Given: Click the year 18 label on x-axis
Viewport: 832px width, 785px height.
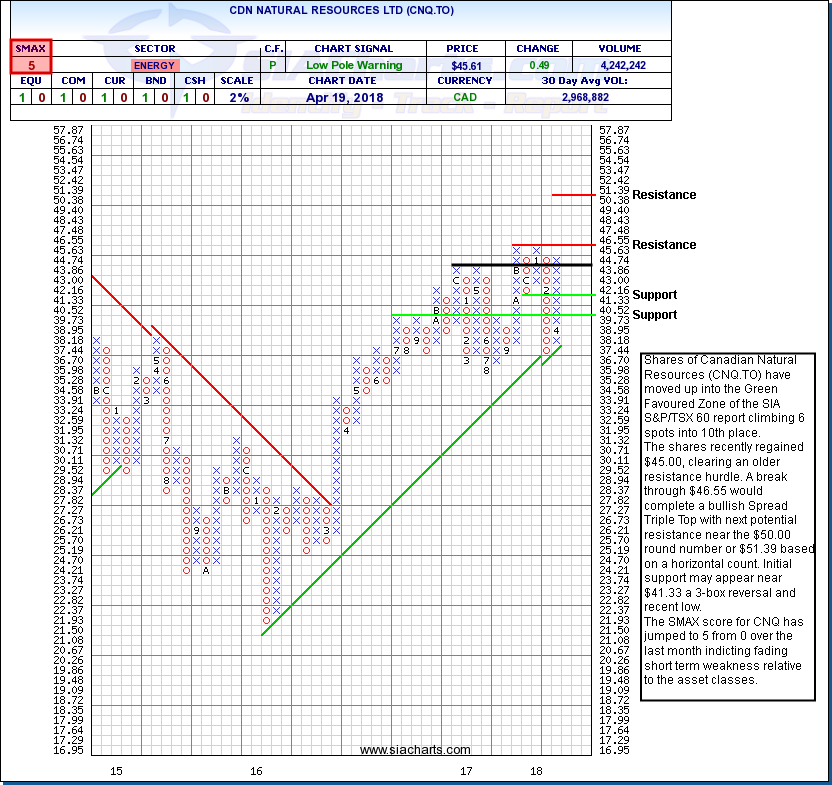Looking at the screenshot, I should tap(537, 771).
